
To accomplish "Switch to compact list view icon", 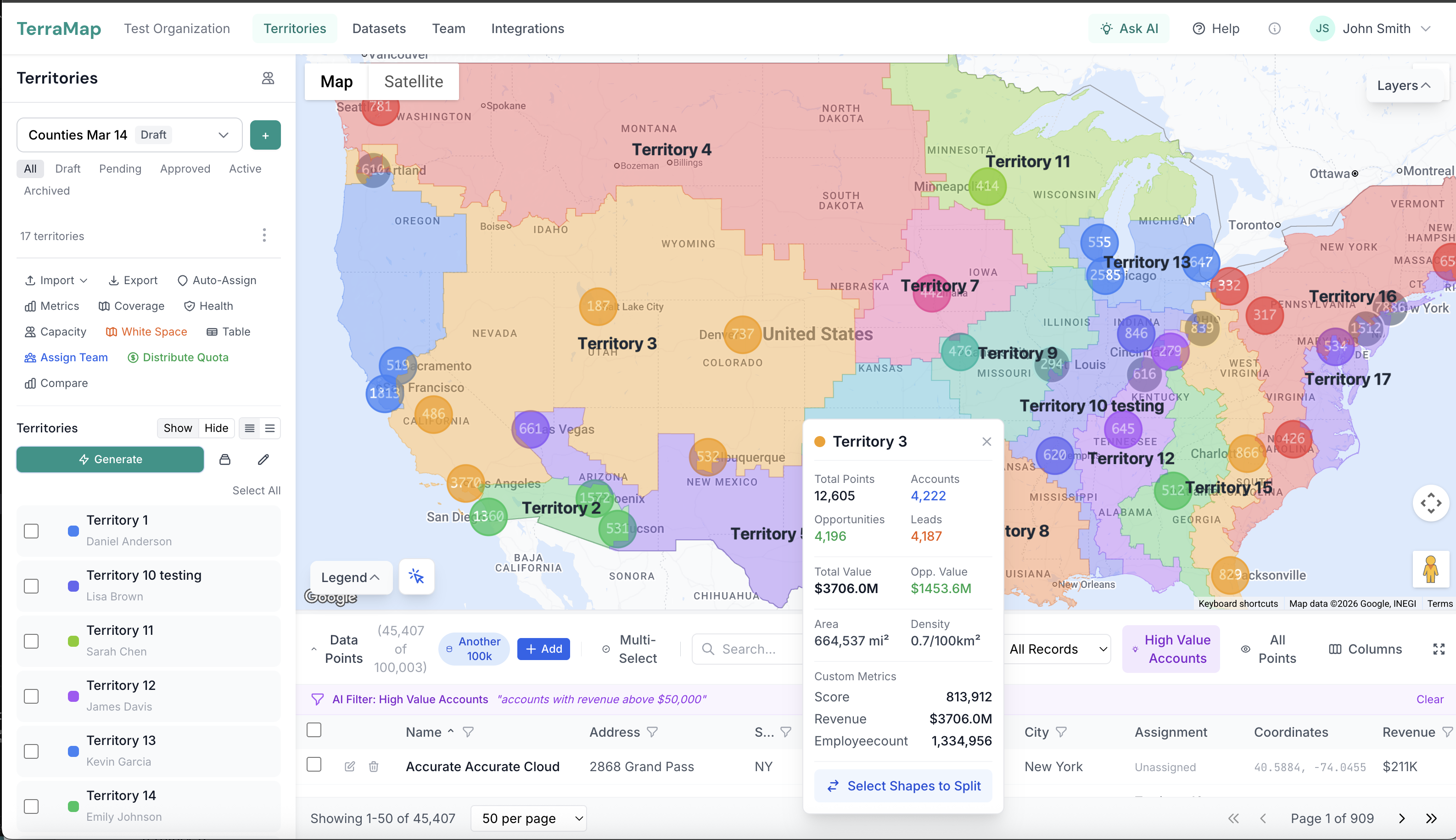I will (x=249, y=428).
